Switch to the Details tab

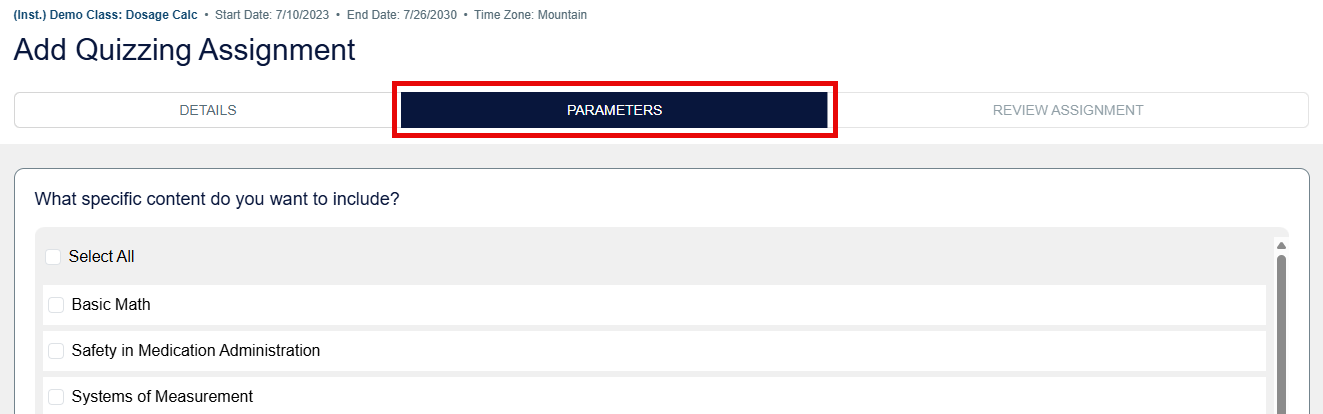[x=207, y=110]
